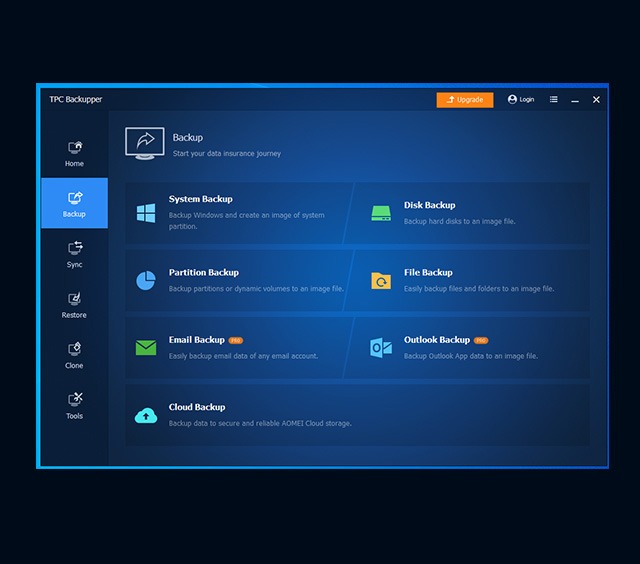Click the PRO badge next to Email Backup
The width and height of the screenshot is (640, 564).
pyautogui.click(x=236, y=340)
